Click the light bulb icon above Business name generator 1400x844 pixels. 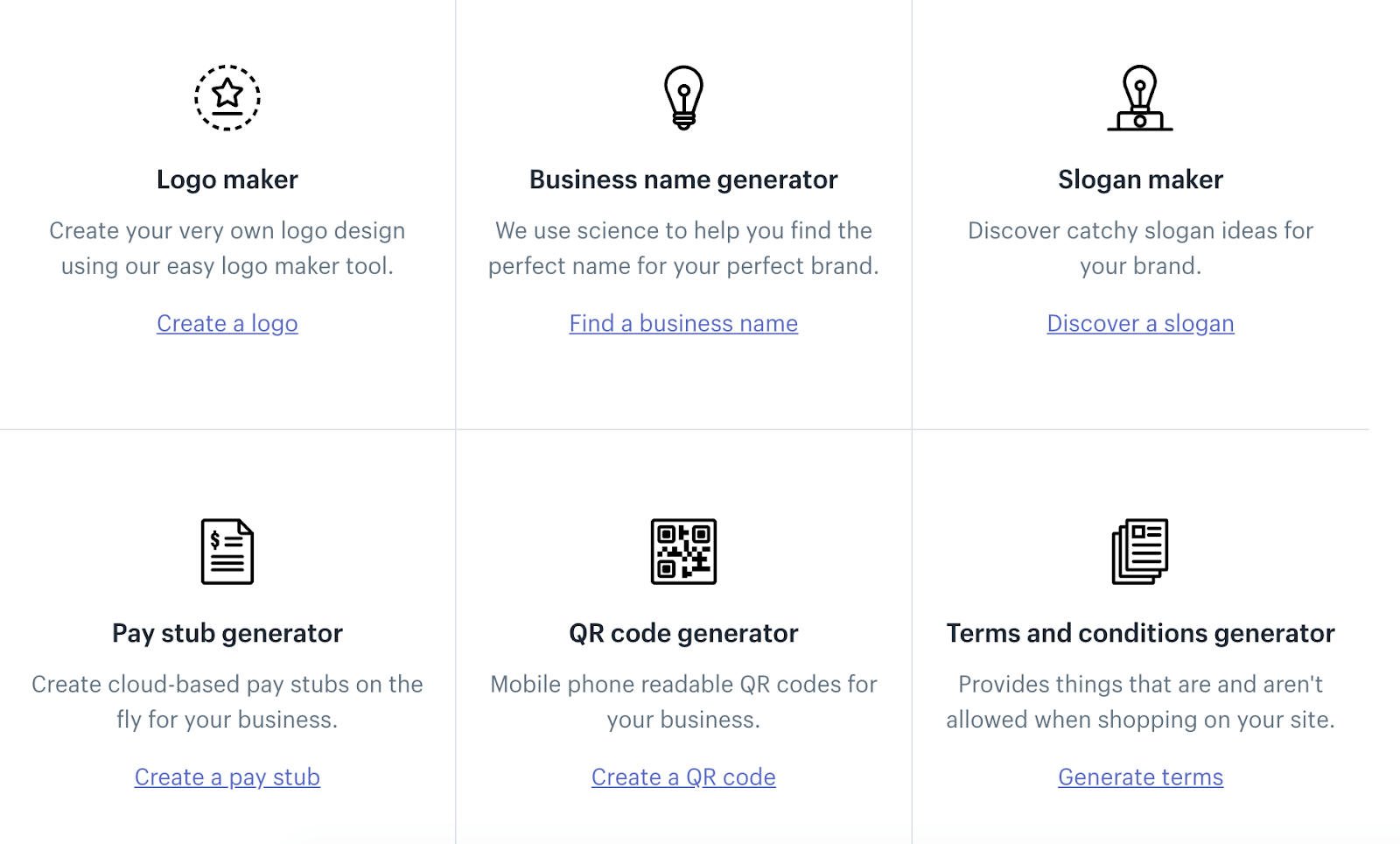[683, 98]
